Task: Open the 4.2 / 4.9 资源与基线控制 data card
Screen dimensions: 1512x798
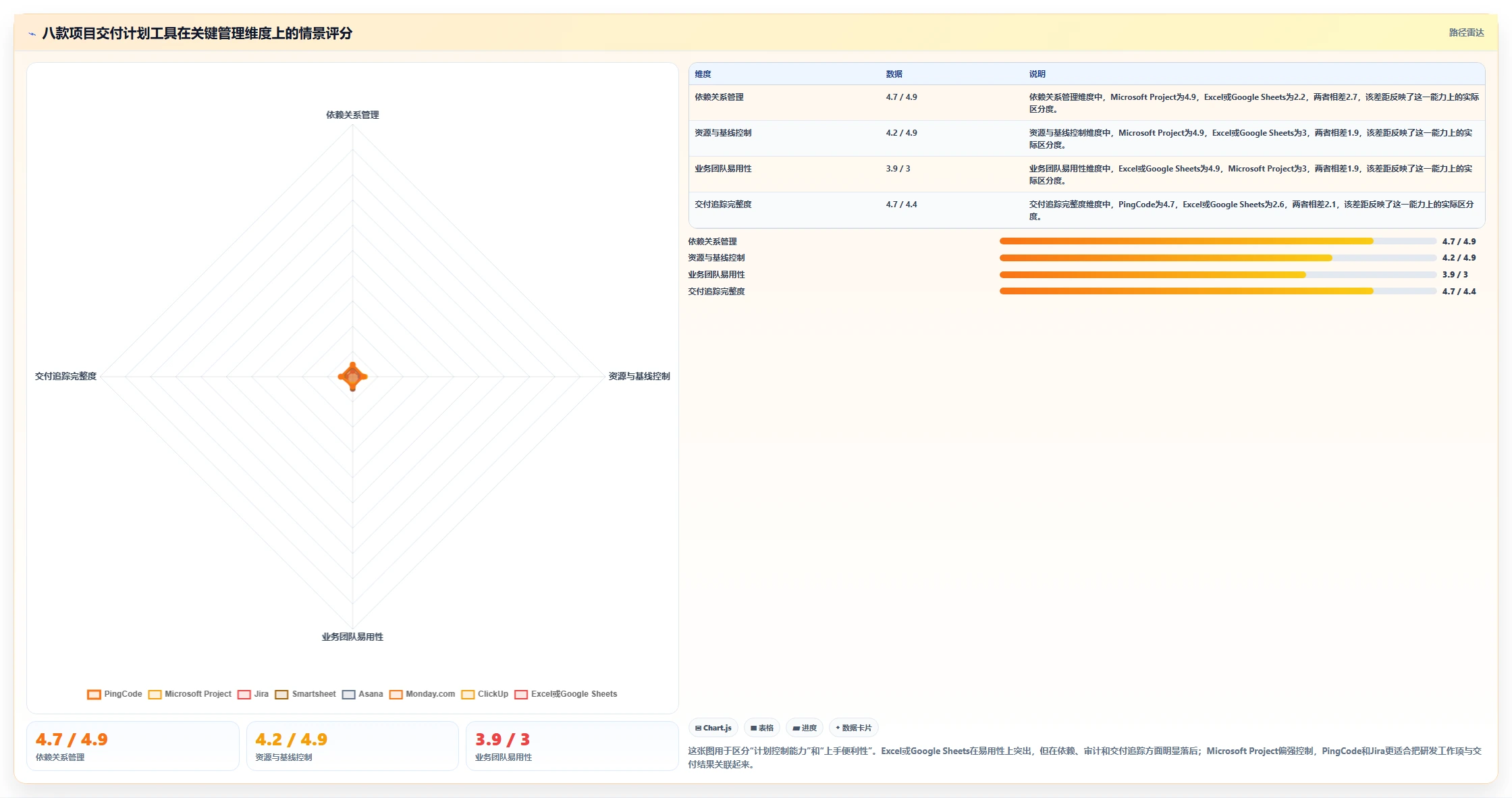Action: (352, 746)
